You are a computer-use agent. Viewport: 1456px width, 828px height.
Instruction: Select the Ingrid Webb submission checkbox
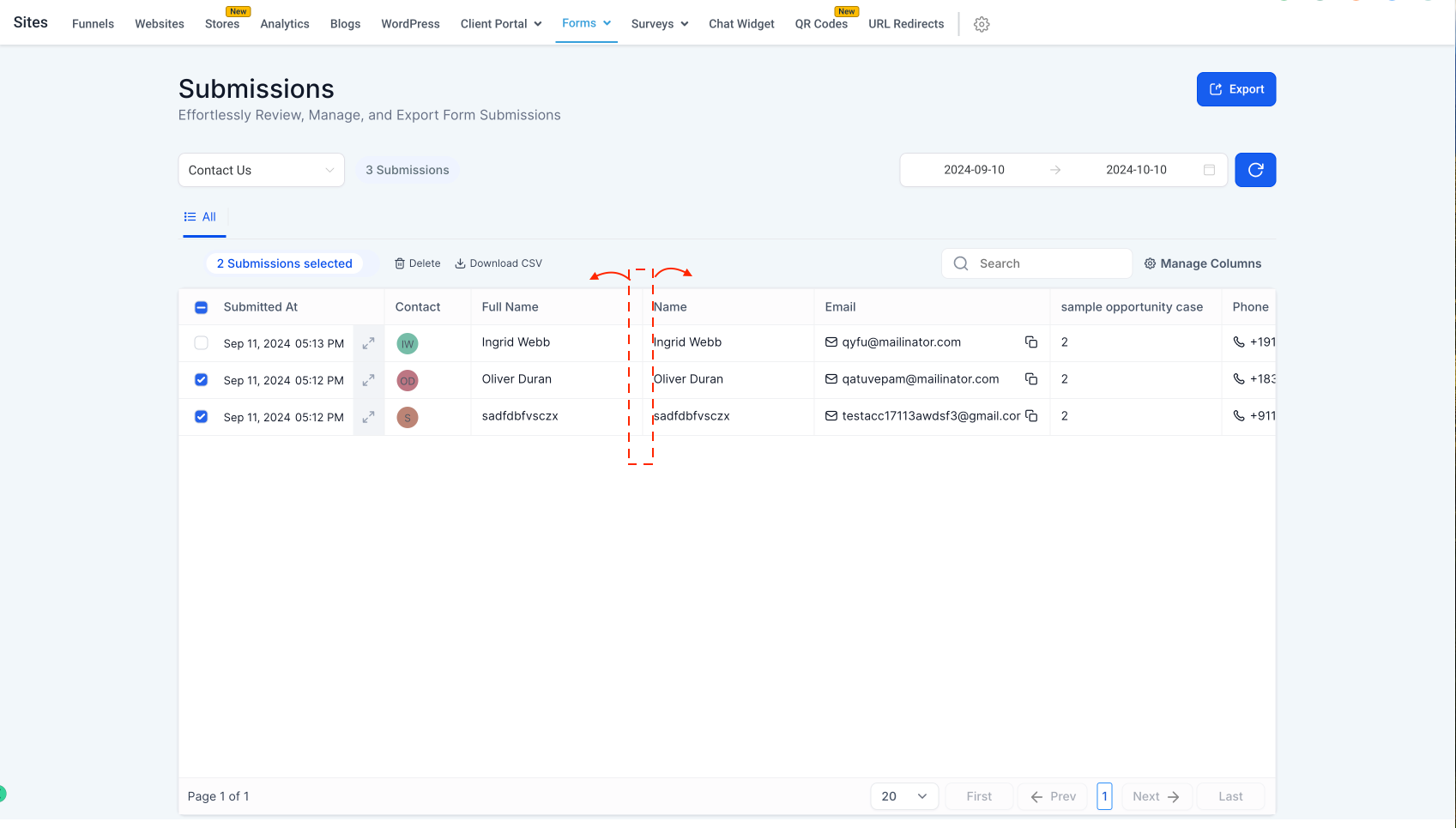pos(201,343)
